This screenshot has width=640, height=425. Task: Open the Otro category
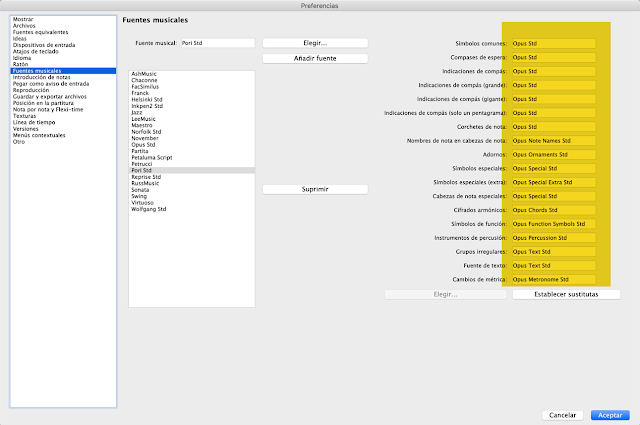(x=19, y=142)
